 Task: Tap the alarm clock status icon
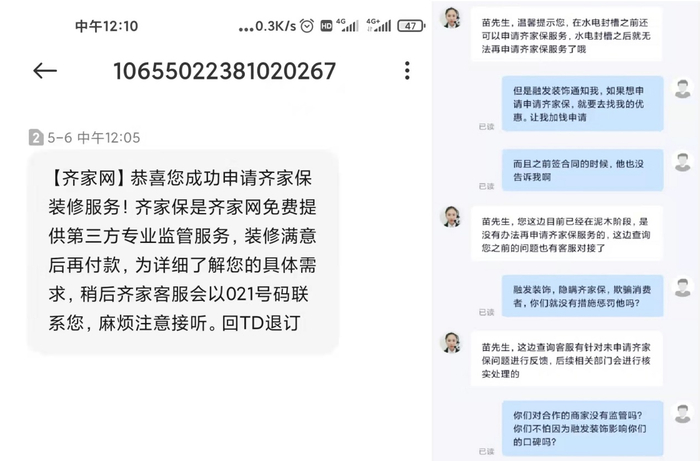(x=307, y=26)
